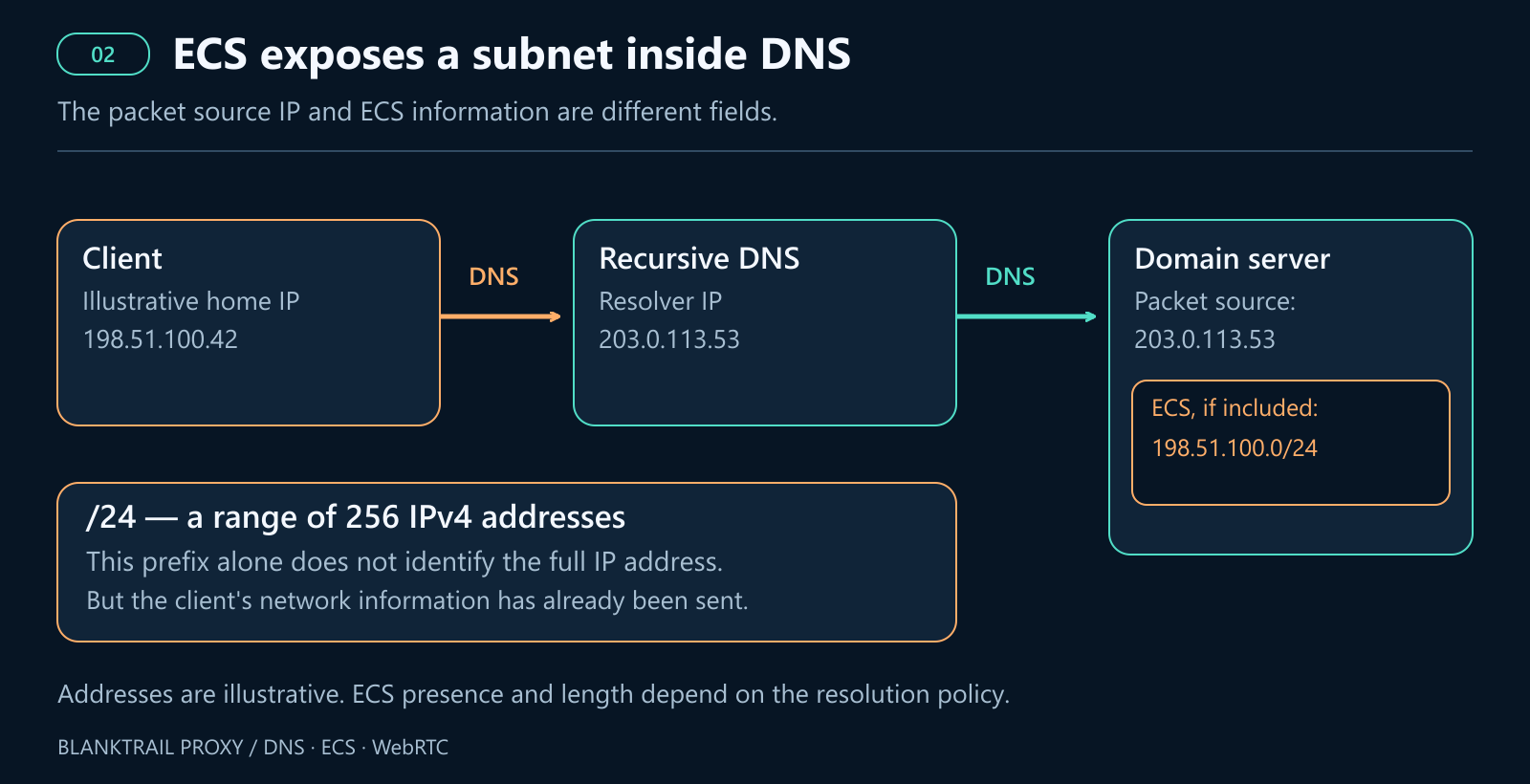Click the "Illustrative home IP" label
Viewport: 1530px width, 784px height.
point(191,301)
